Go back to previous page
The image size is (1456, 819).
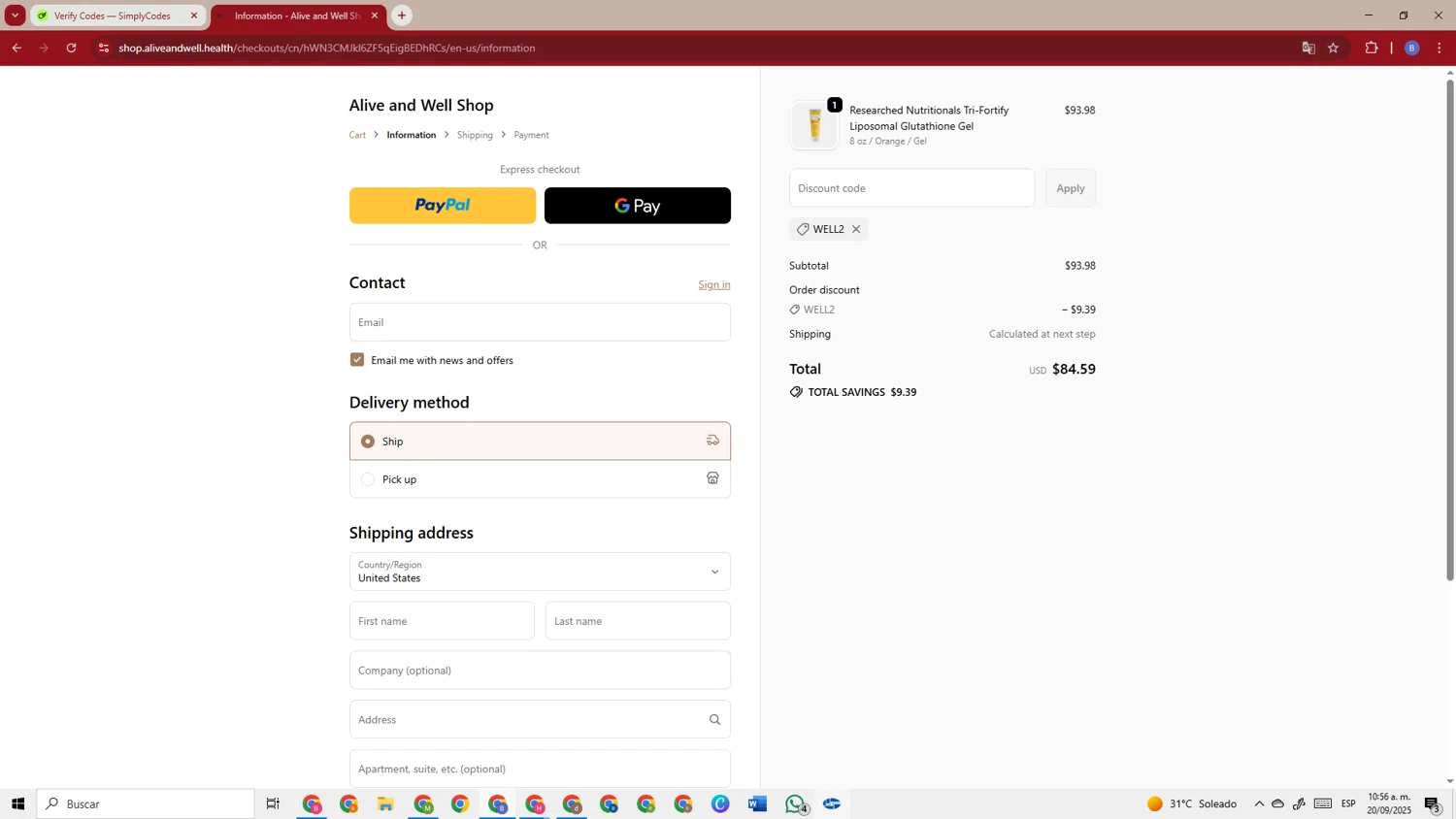[17, 48]
